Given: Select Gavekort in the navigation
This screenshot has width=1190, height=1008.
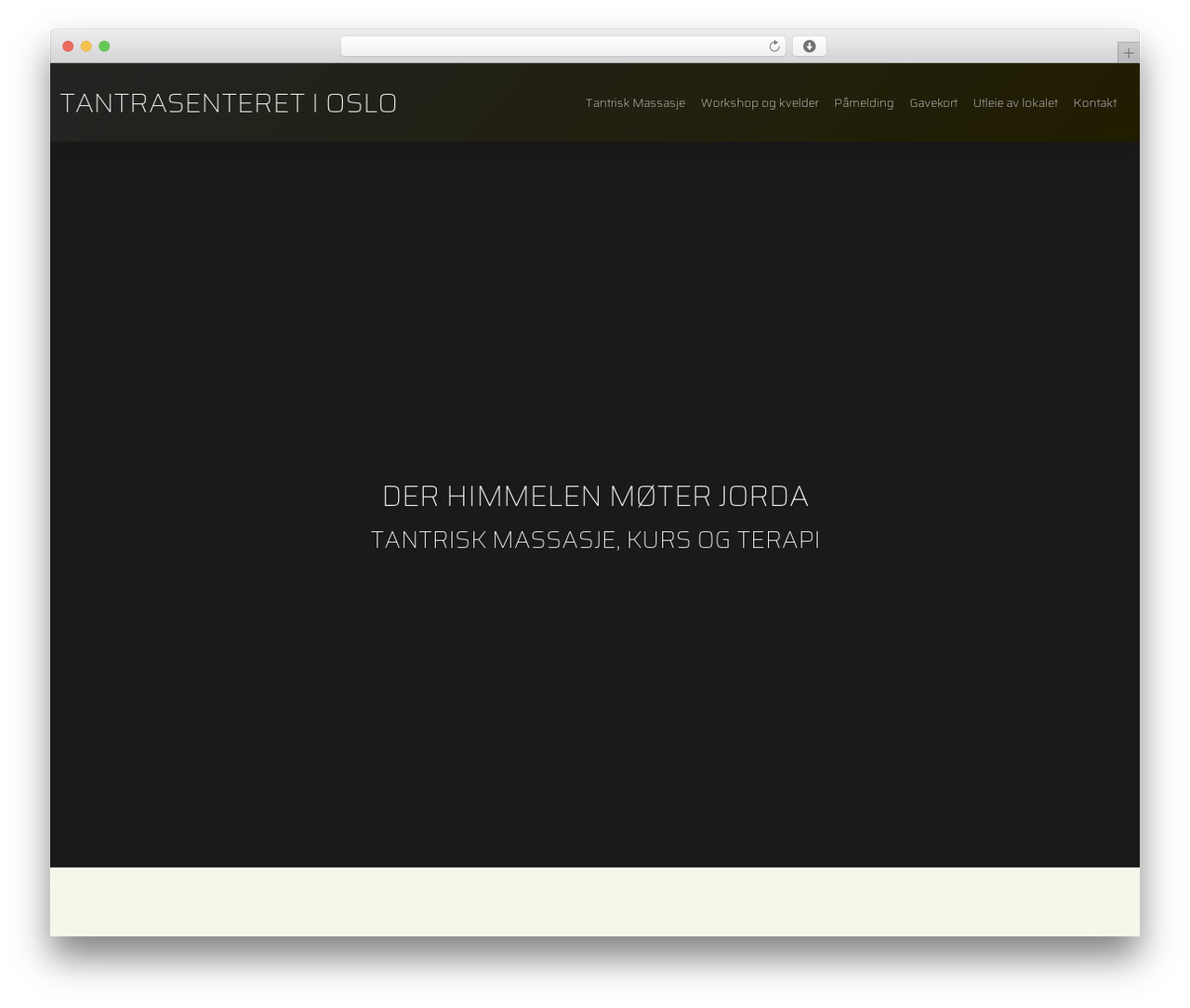Looking at the screenshot, I should pos(933,103).
